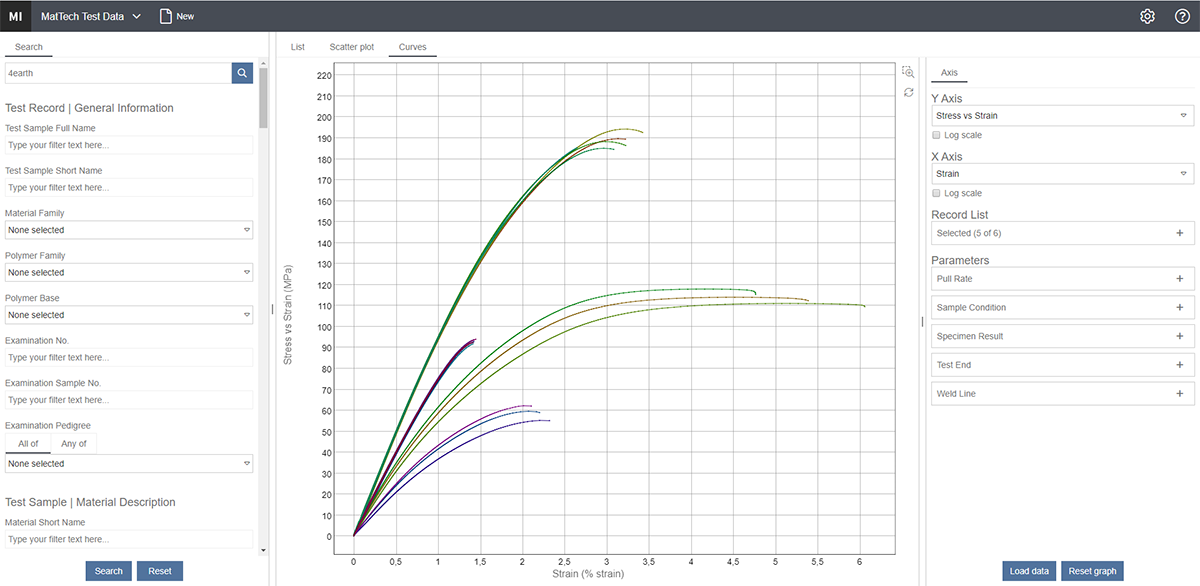Open the settings gear icon

click(x=1148, y=16)
